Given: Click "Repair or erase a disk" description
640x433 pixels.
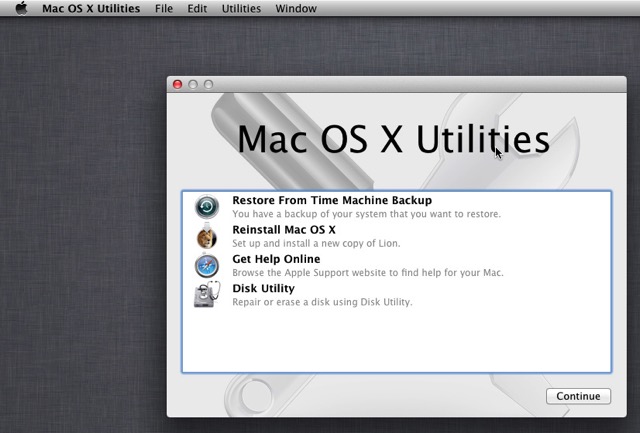Looking at the screenshot, I should (x=322, y=302).
